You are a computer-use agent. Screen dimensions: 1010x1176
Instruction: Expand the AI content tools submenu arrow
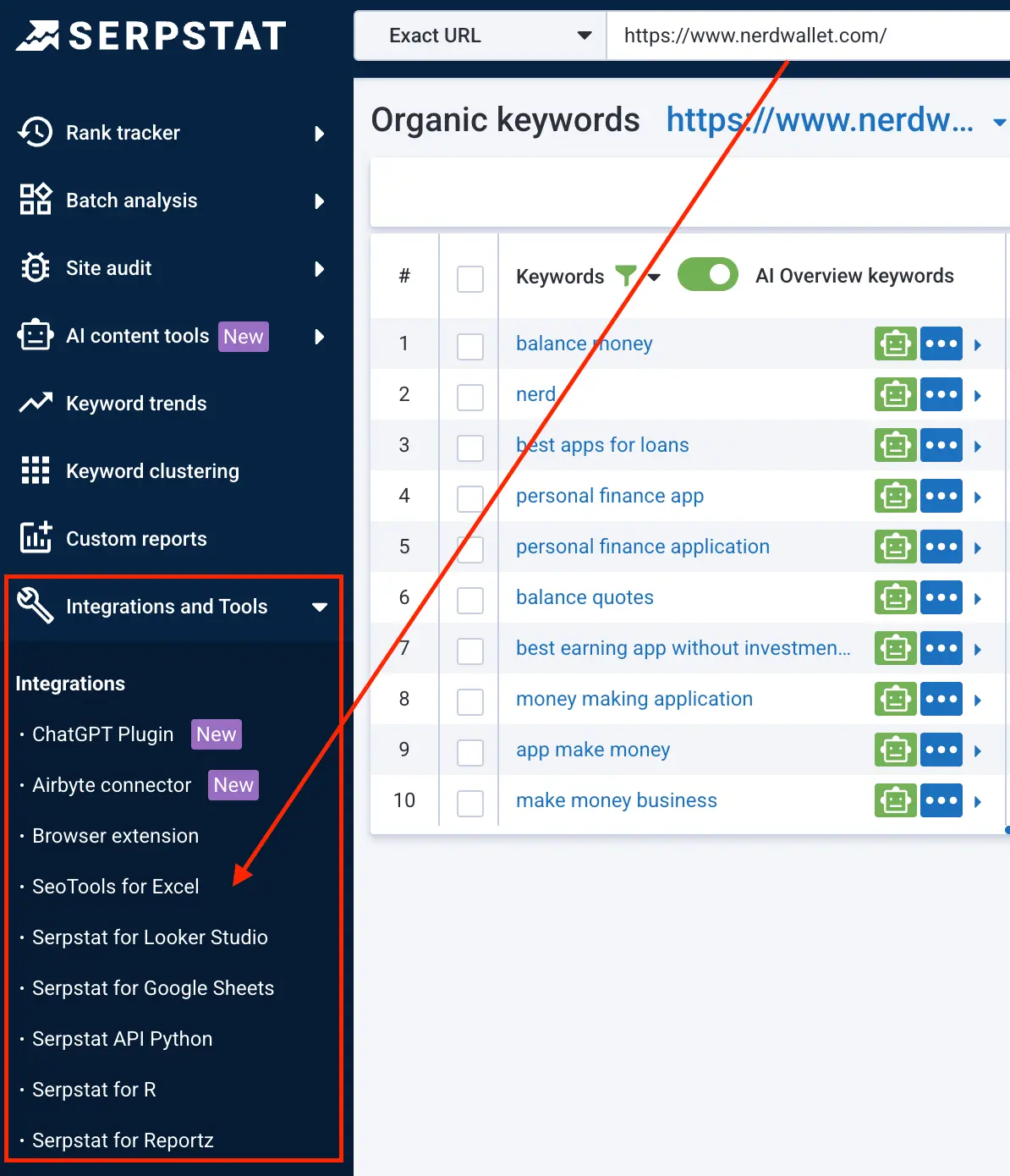[x=320, y=337]
